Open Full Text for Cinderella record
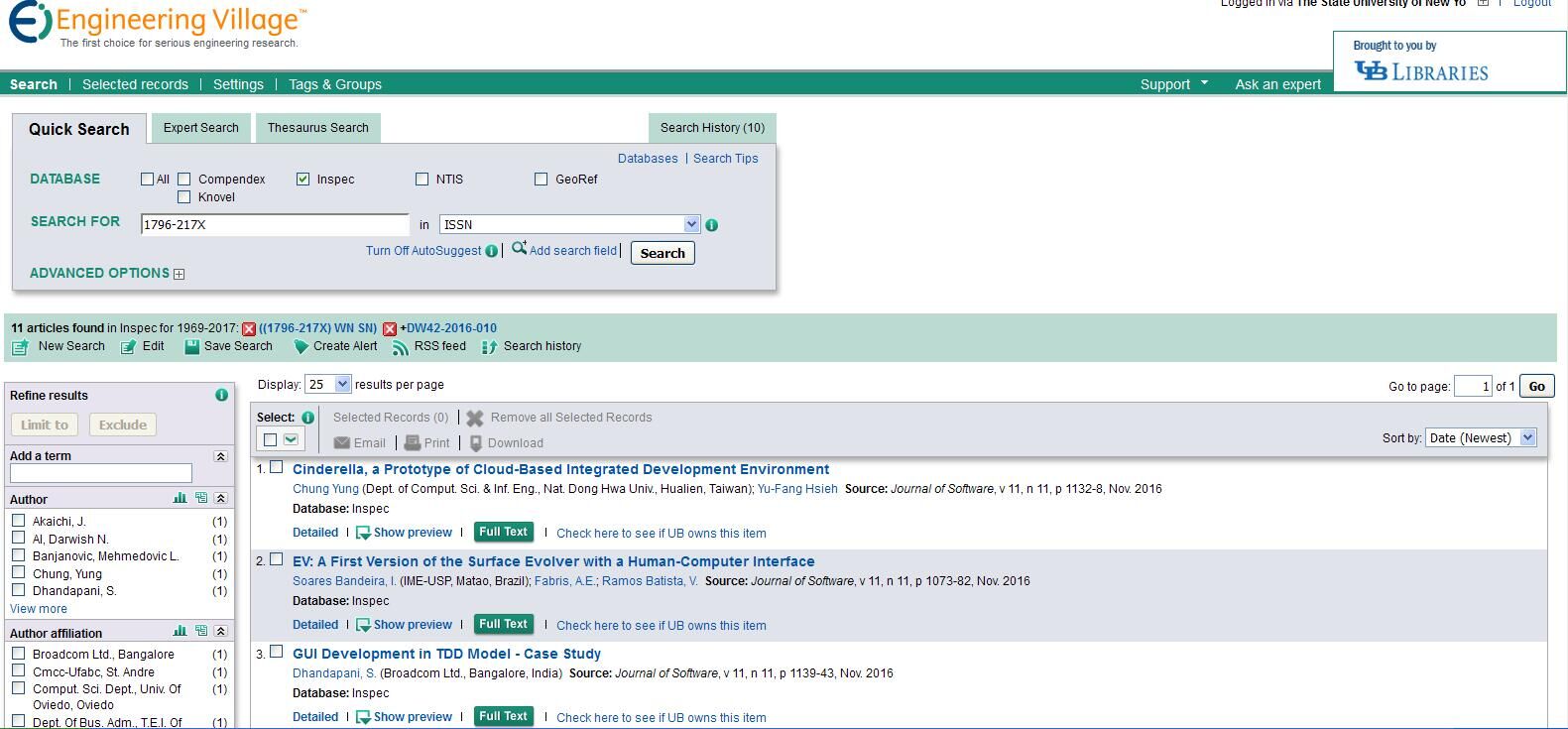This screenshot has width=1568, height=729. [504, 532]
